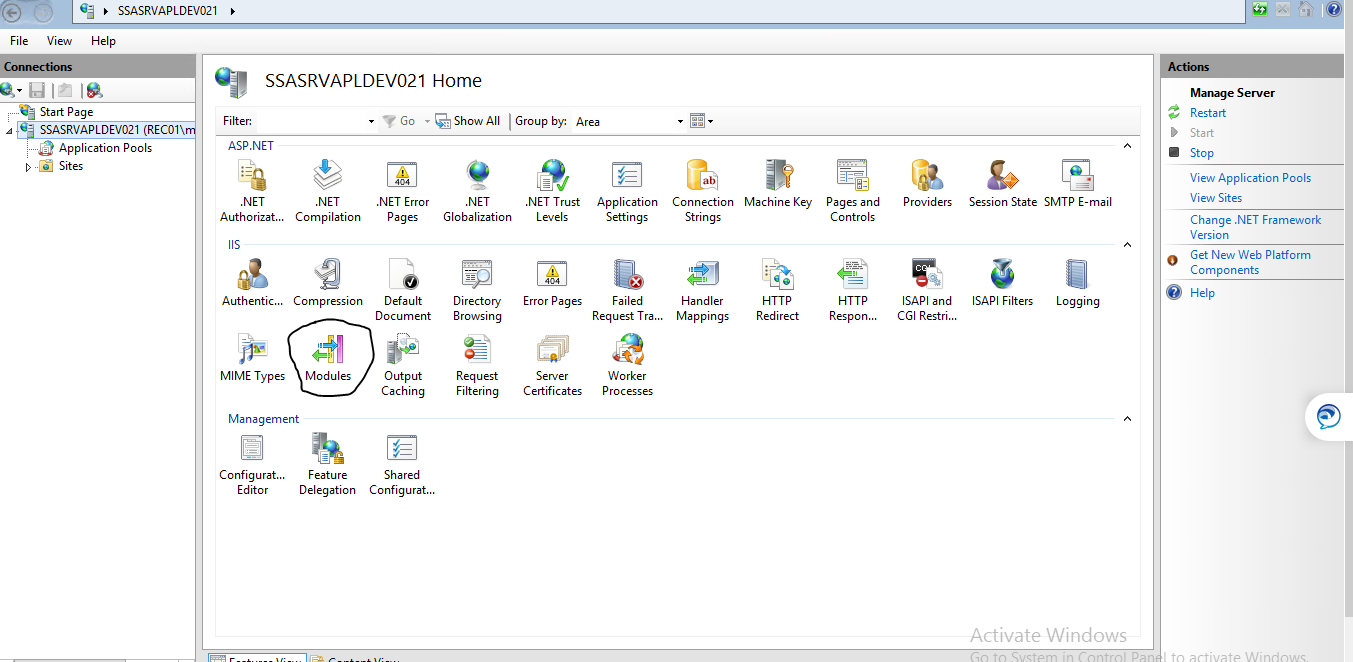Open .NET Trust Levels feature

click(x=552, y=191)
